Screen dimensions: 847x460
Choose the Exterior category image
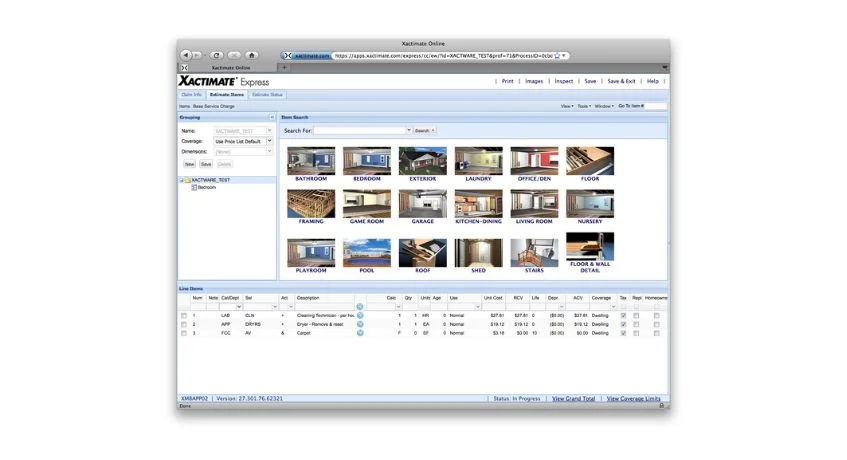click(422, 161)
